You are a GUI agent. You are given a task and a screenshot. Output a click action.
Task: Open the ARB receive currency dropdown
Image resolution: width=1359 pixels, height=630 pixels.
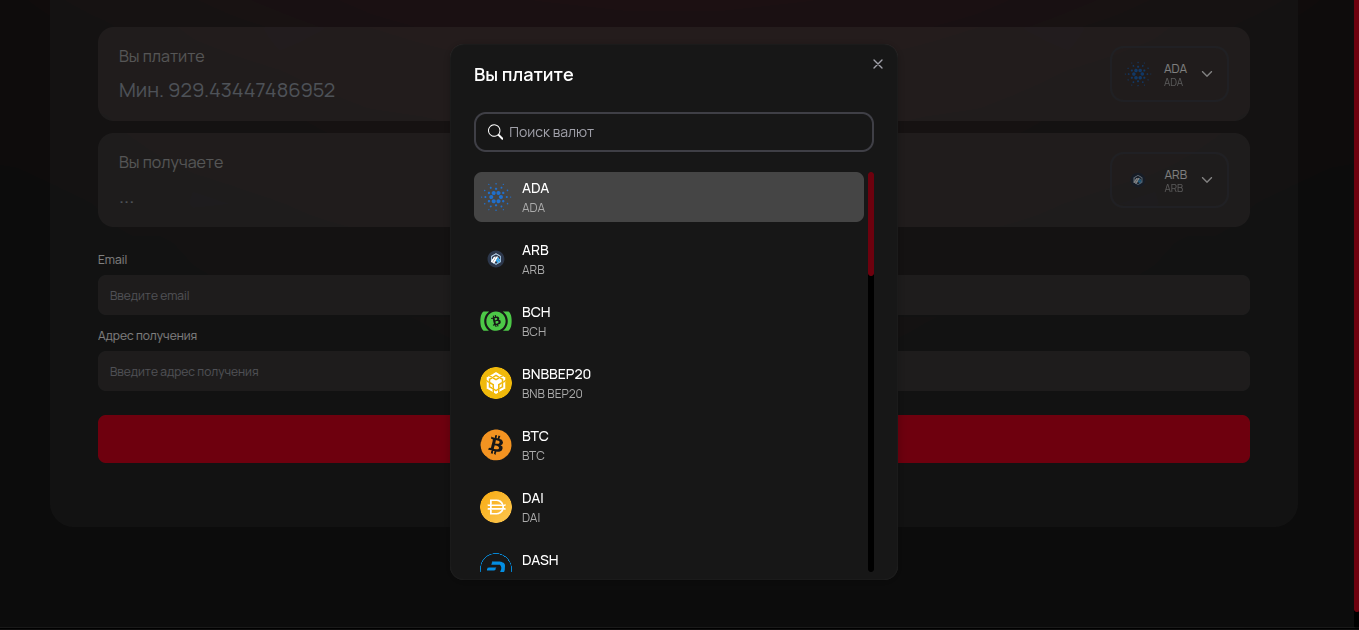point(1169,180)
